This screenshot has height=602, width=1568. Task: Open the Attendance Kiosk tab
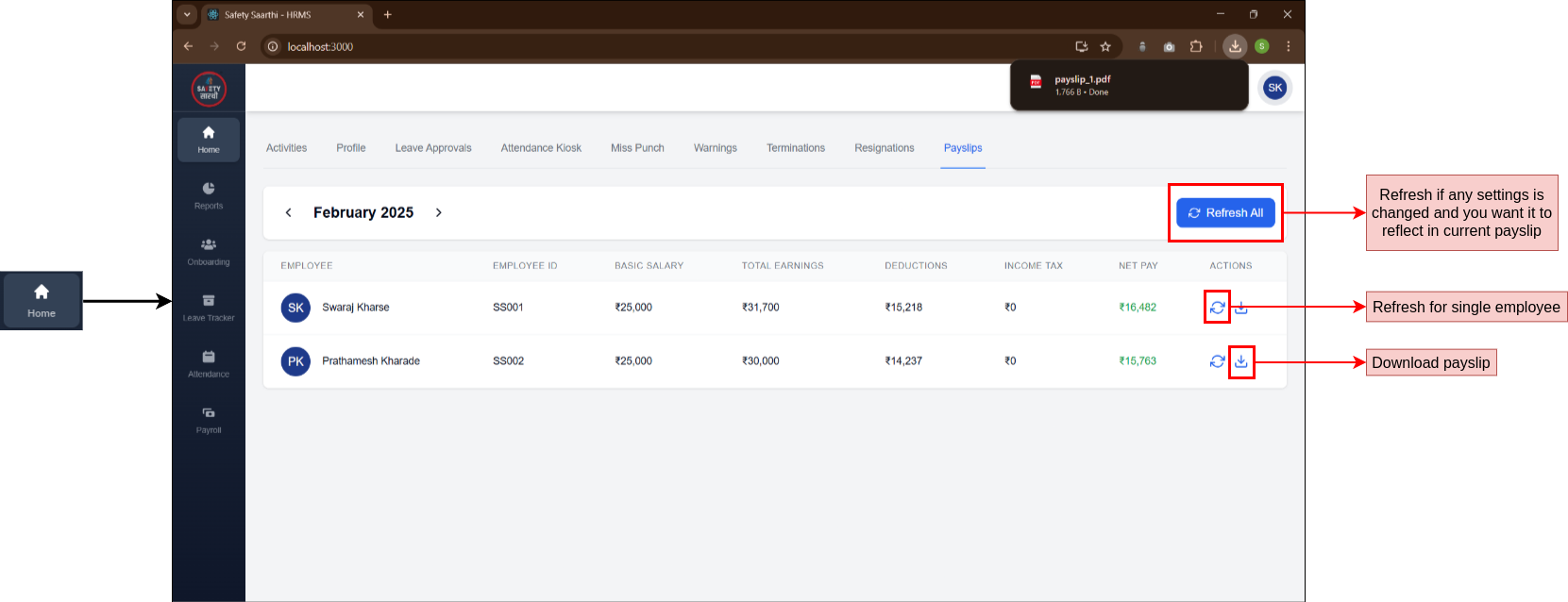[541, 148]
